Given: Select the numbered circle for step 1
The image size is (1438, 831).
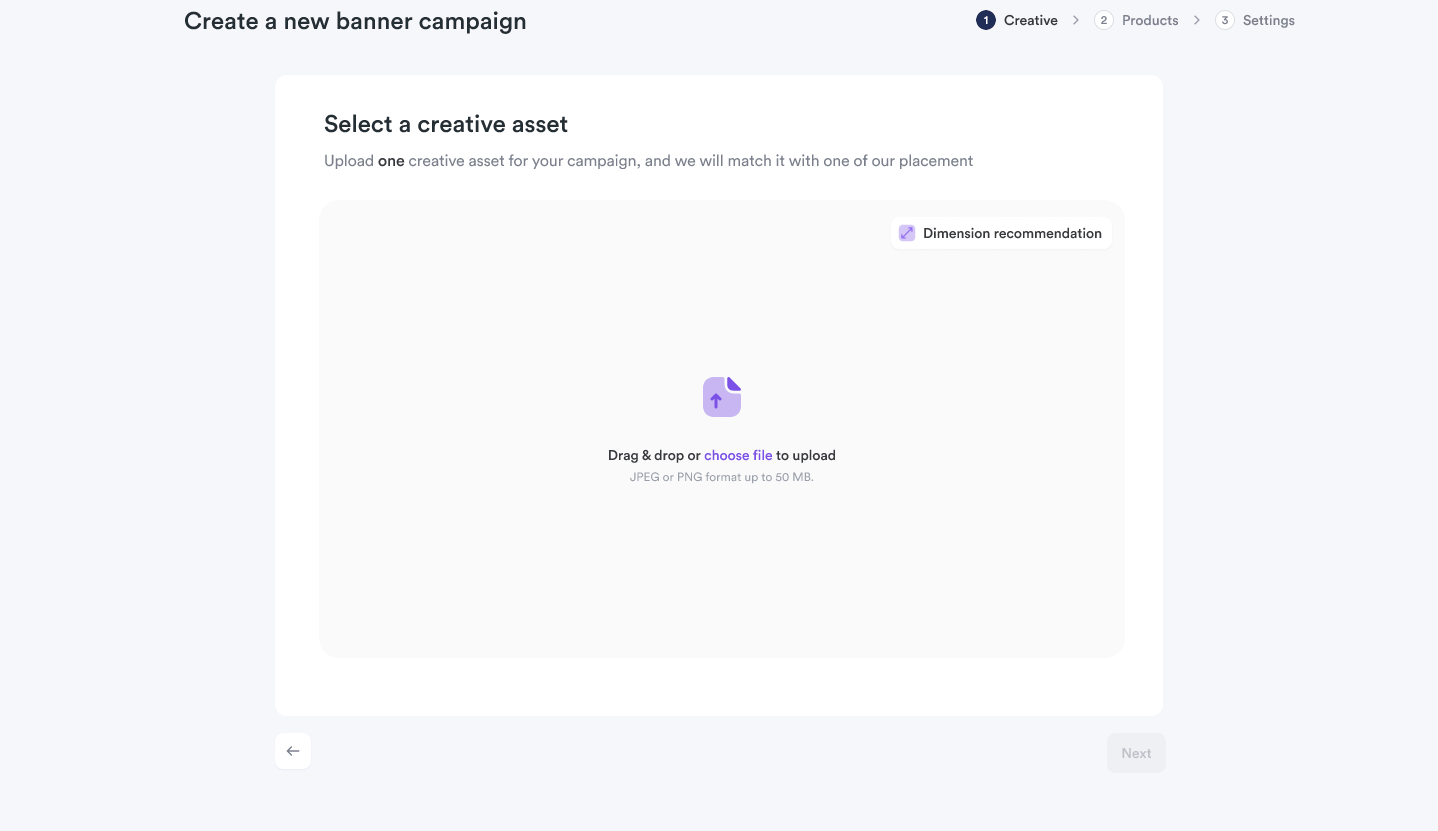Looking at the screenshot, I should [985, 19].
